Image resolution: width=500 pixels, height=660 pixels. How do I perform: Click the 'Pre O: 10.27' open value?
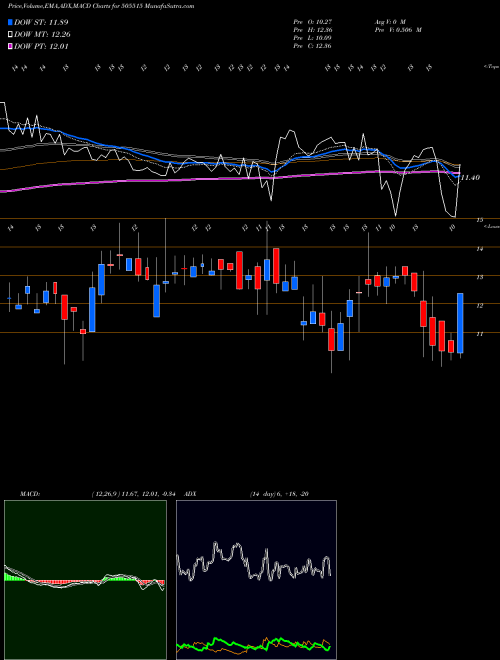coord(313,21)
